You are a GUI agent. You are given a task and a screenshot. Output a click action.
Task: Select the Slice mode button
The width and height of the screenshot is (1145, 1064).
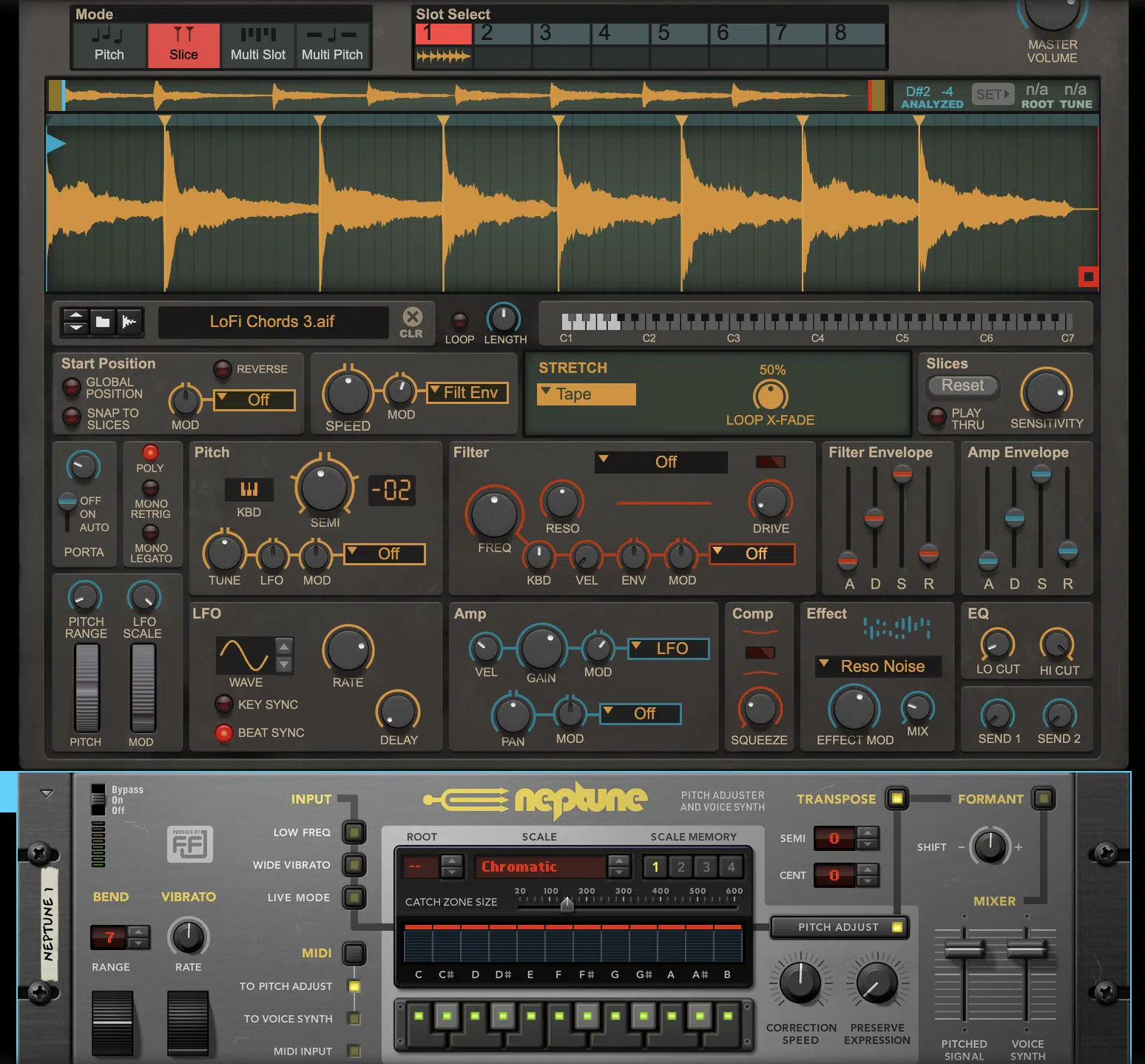(183, 46)
